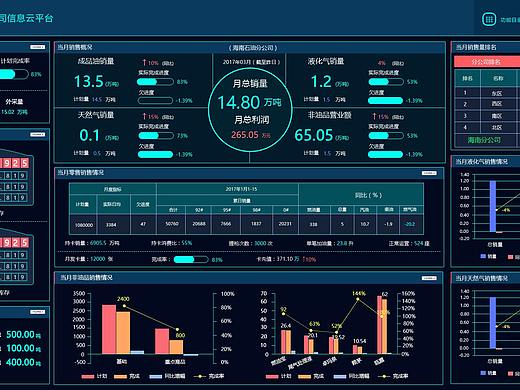The height and width of the screenshot is (390, 520).
Task: Click the white button in the non-oil sales panel header
Action: coord(429,278)
